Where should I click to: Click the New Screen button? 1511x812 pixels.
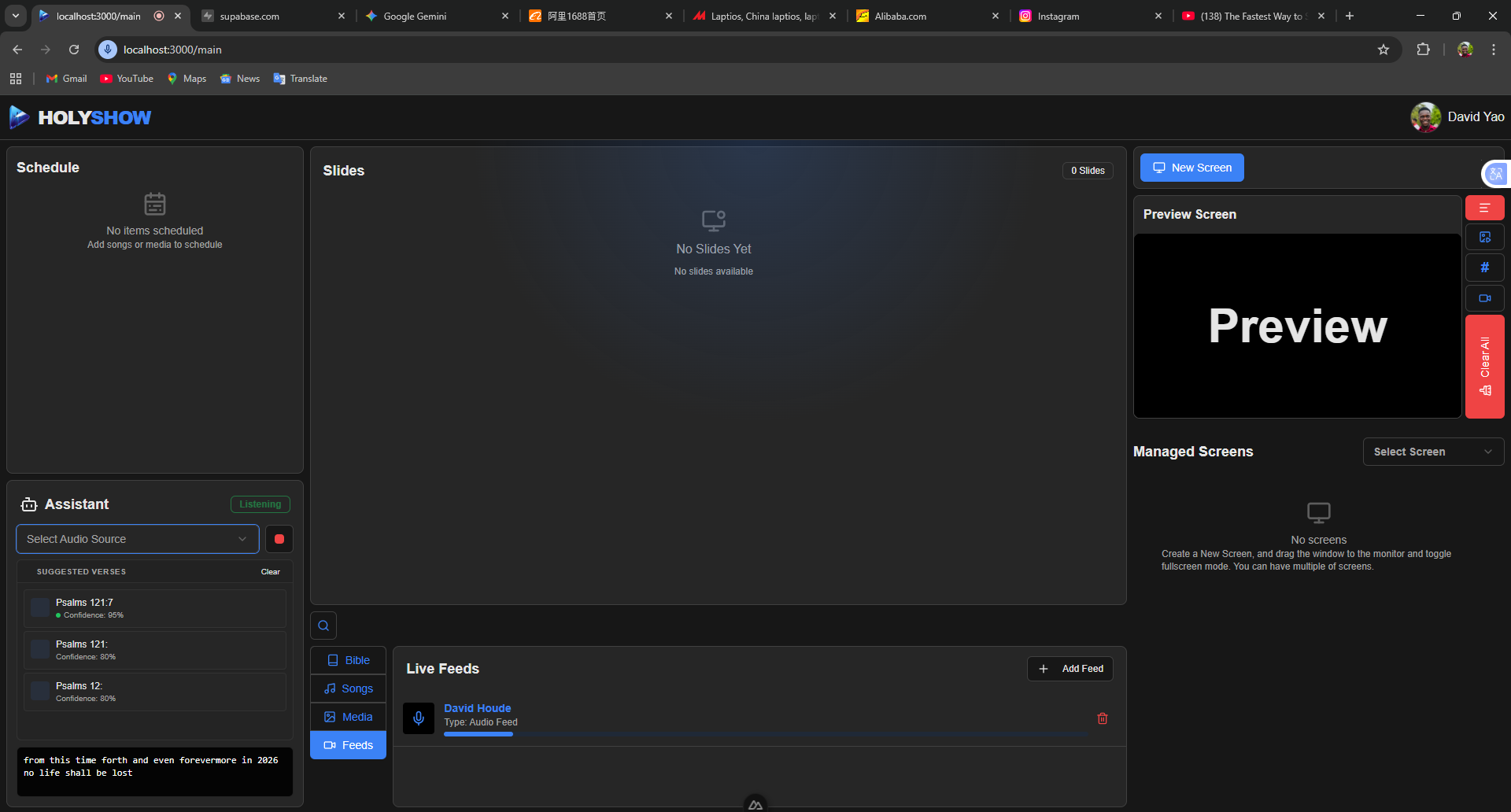click(1192, 168)
